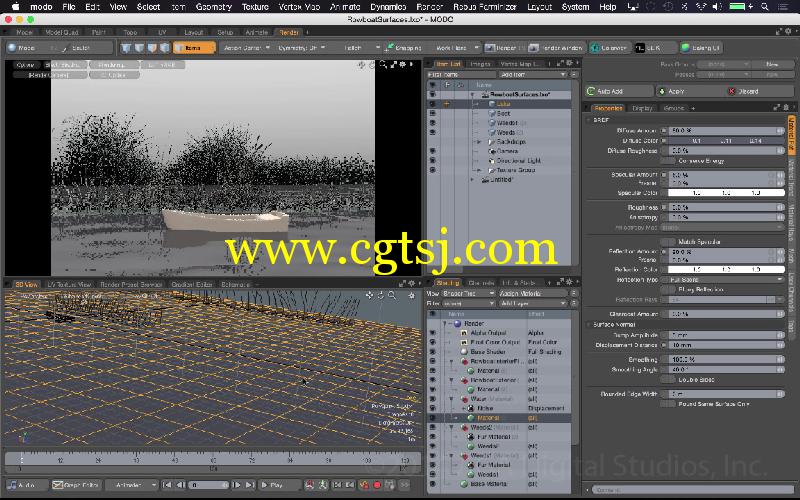Select Edges selection mode icon

pyautogui.click(x=139, y=48)
